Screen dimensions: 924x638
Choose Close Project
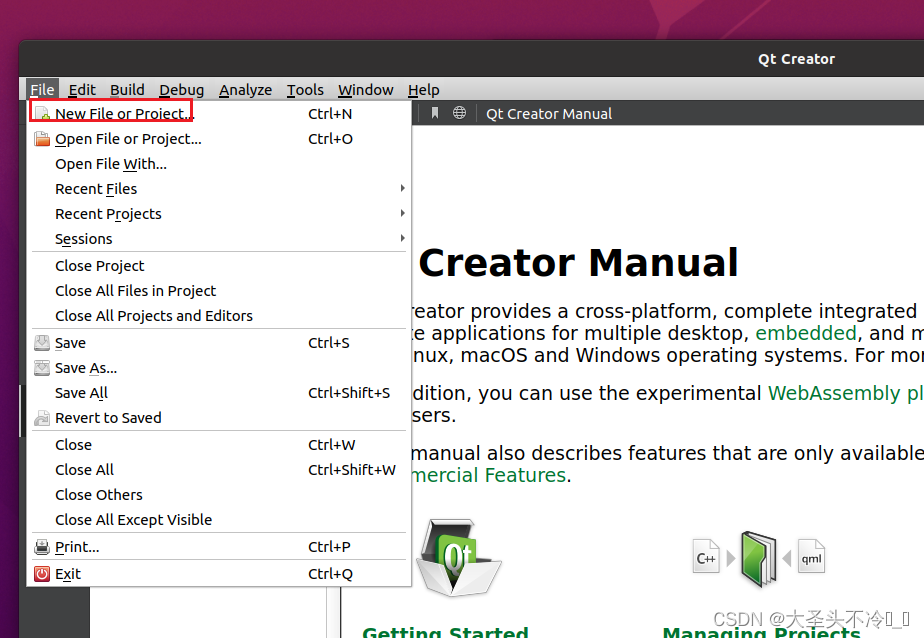[x=219, y=266]
